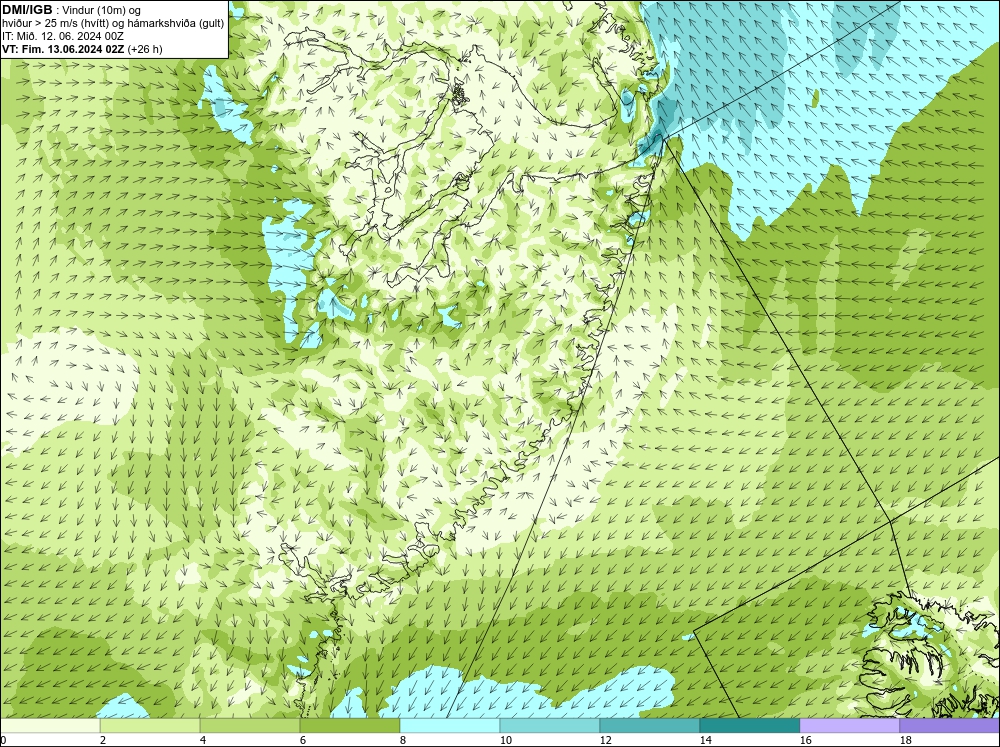Click the legend scale label 8

[402, 740]
